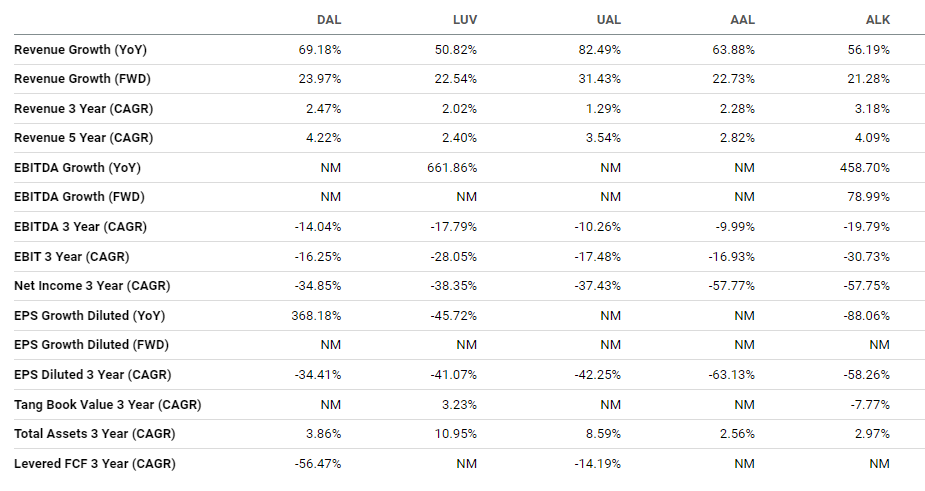Viewport: 925px width, 491px height.
Task: Select the LUV ticker header
Action: pyautogui.click(x=465, y=19)
